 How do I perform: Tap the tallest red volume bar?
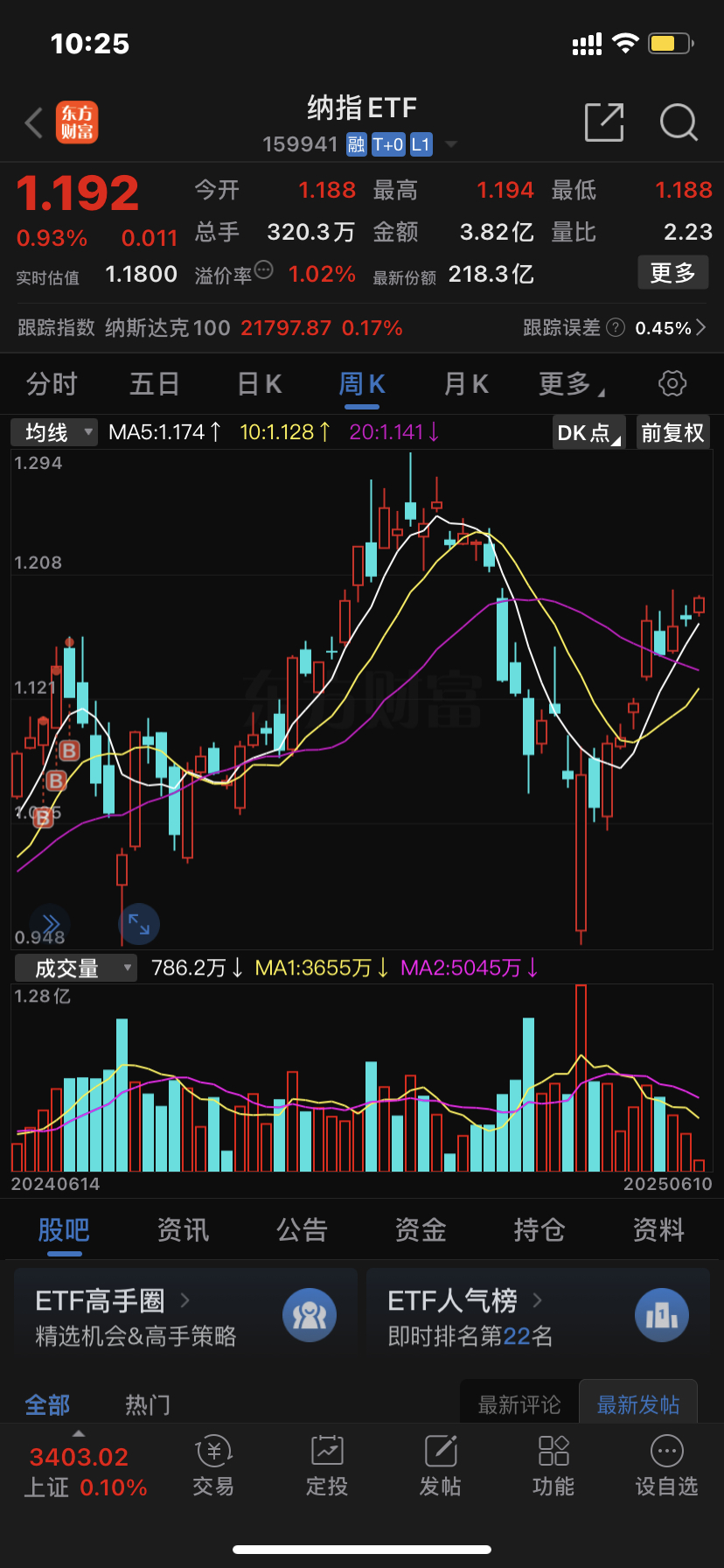[581, 1078]
